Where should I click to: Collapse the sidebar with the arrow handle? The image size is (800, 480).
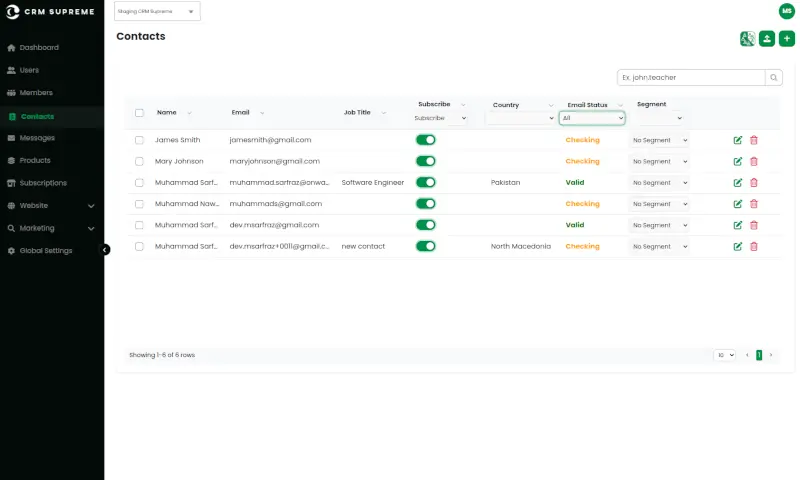105,249
